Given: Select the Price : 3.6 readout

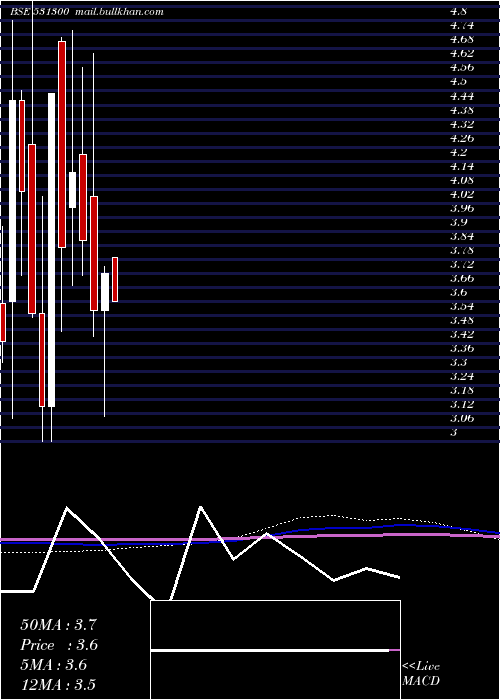Looking at the screenshot, I should click(59, 645).
